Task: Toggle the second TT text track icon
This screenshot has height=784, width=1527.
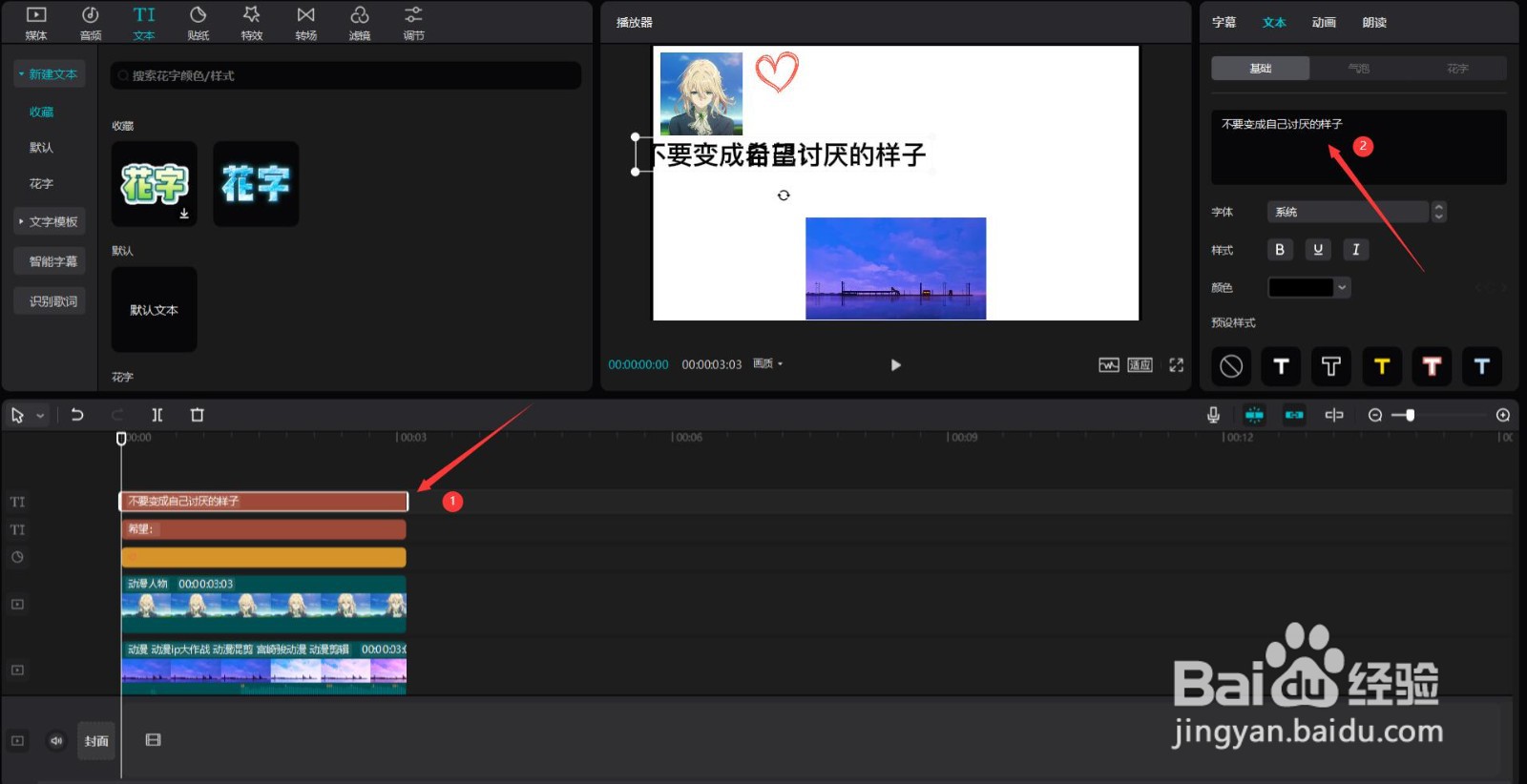Action: [17, 529]
